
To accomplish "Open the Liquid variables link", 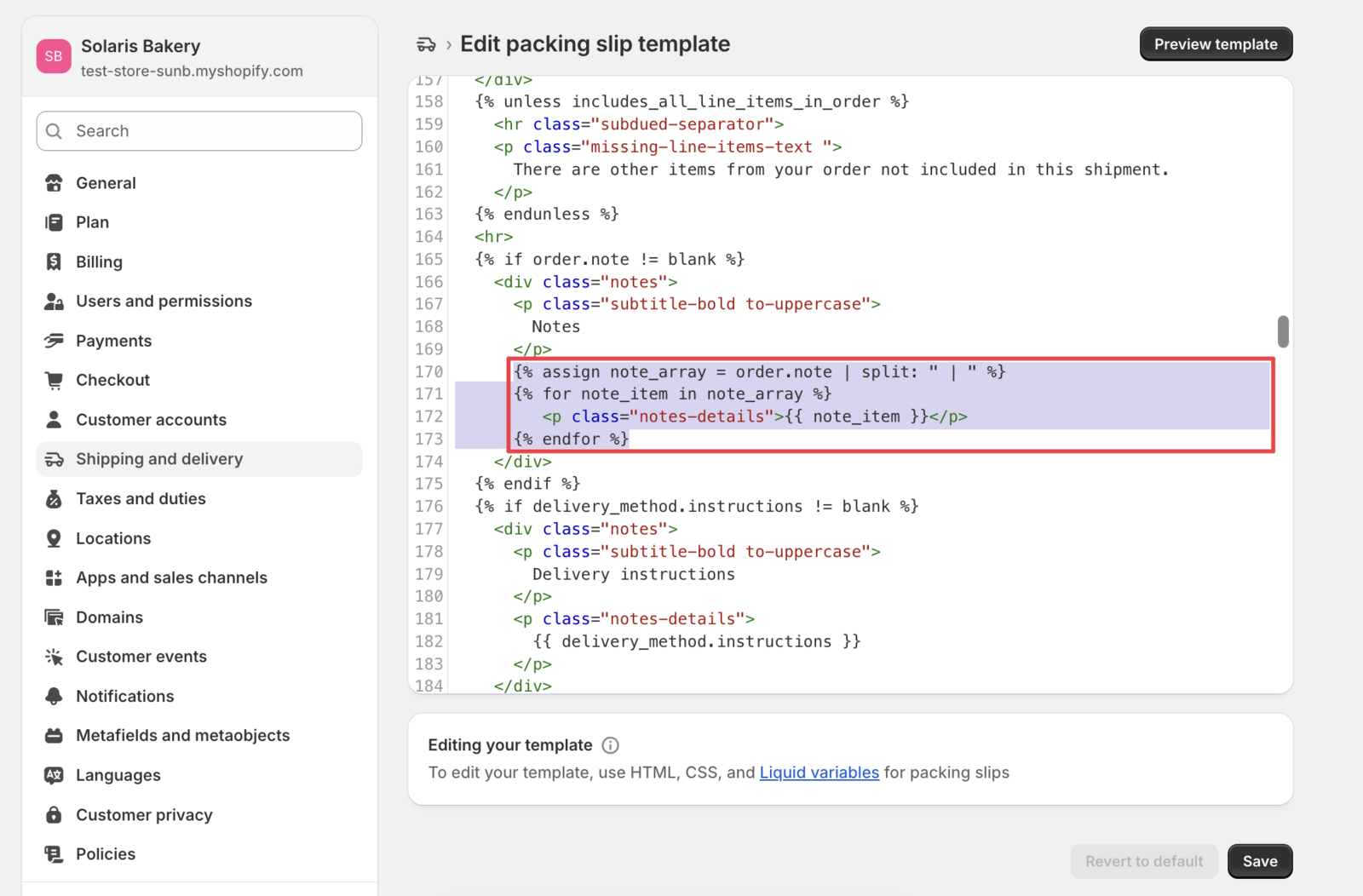I will 819,773.
